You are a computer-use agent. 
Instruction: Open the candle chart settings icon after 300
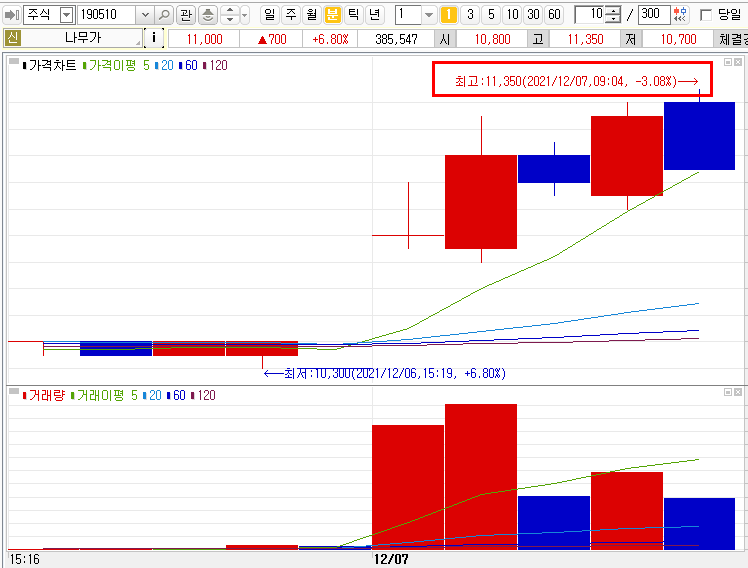681,14
